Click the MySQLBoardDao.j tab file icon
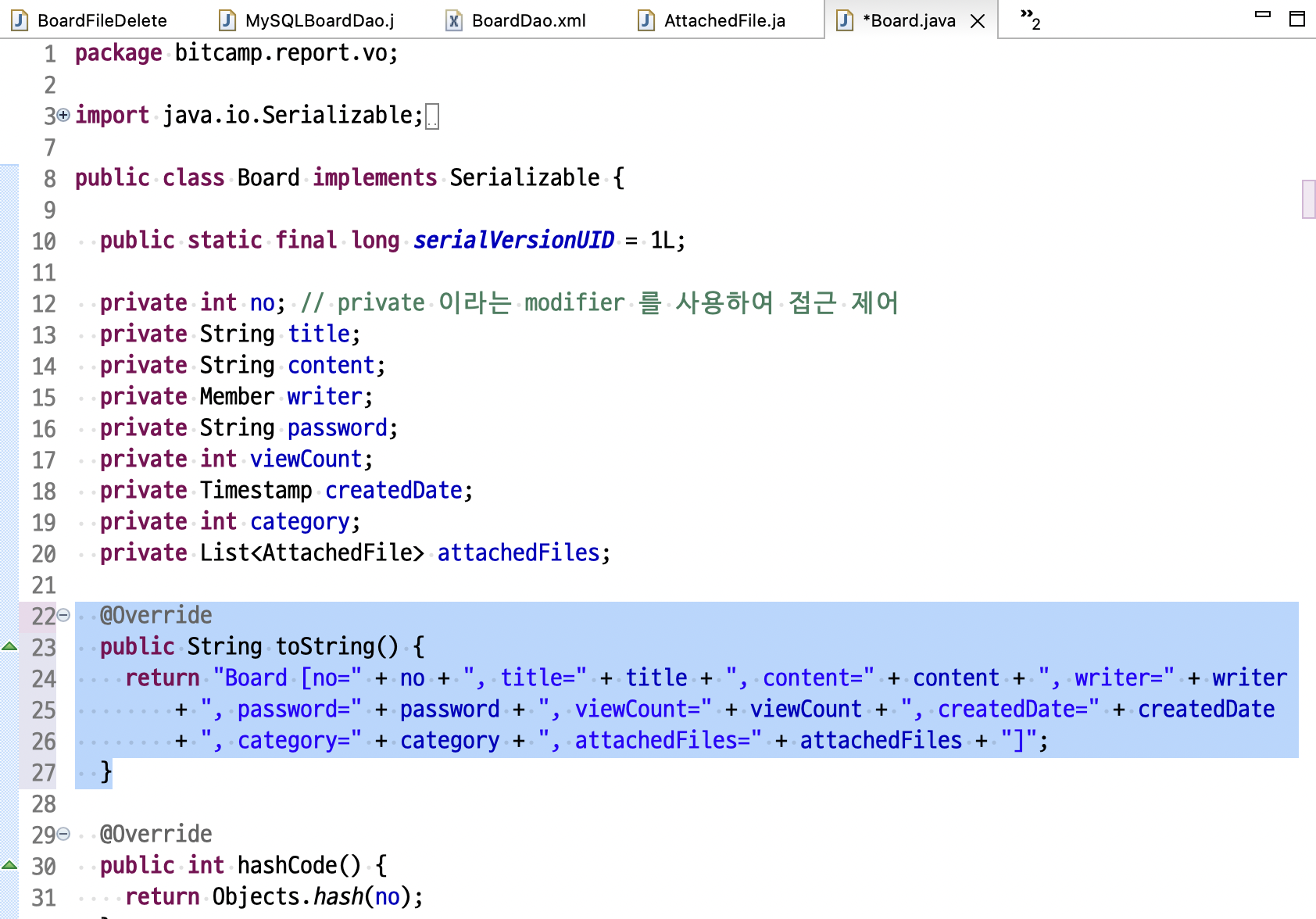Image resolution: width=1316 pixels, height=919 pixels. pos(227,20)
